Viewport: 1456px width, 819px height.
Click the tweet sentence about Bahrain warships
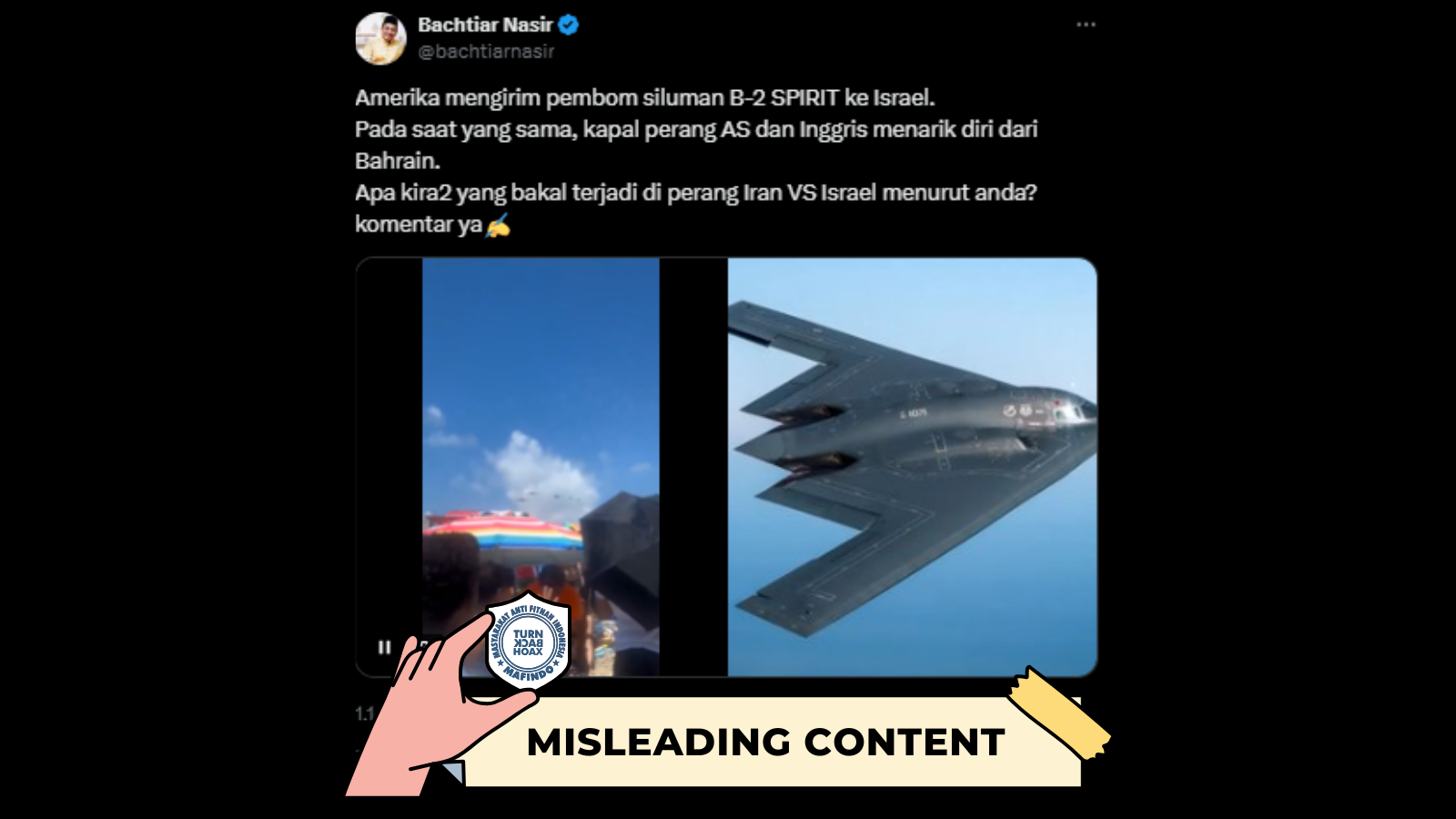696,145
